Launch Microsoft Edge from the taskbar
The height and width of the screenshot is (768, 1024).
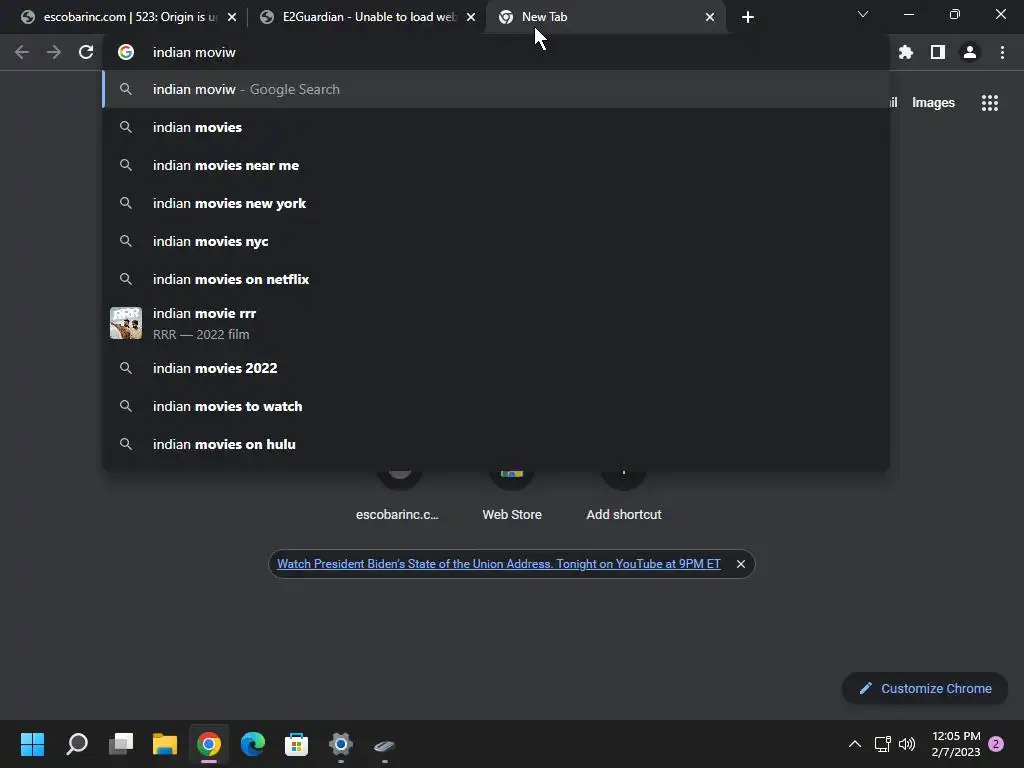tap(253, 744)
